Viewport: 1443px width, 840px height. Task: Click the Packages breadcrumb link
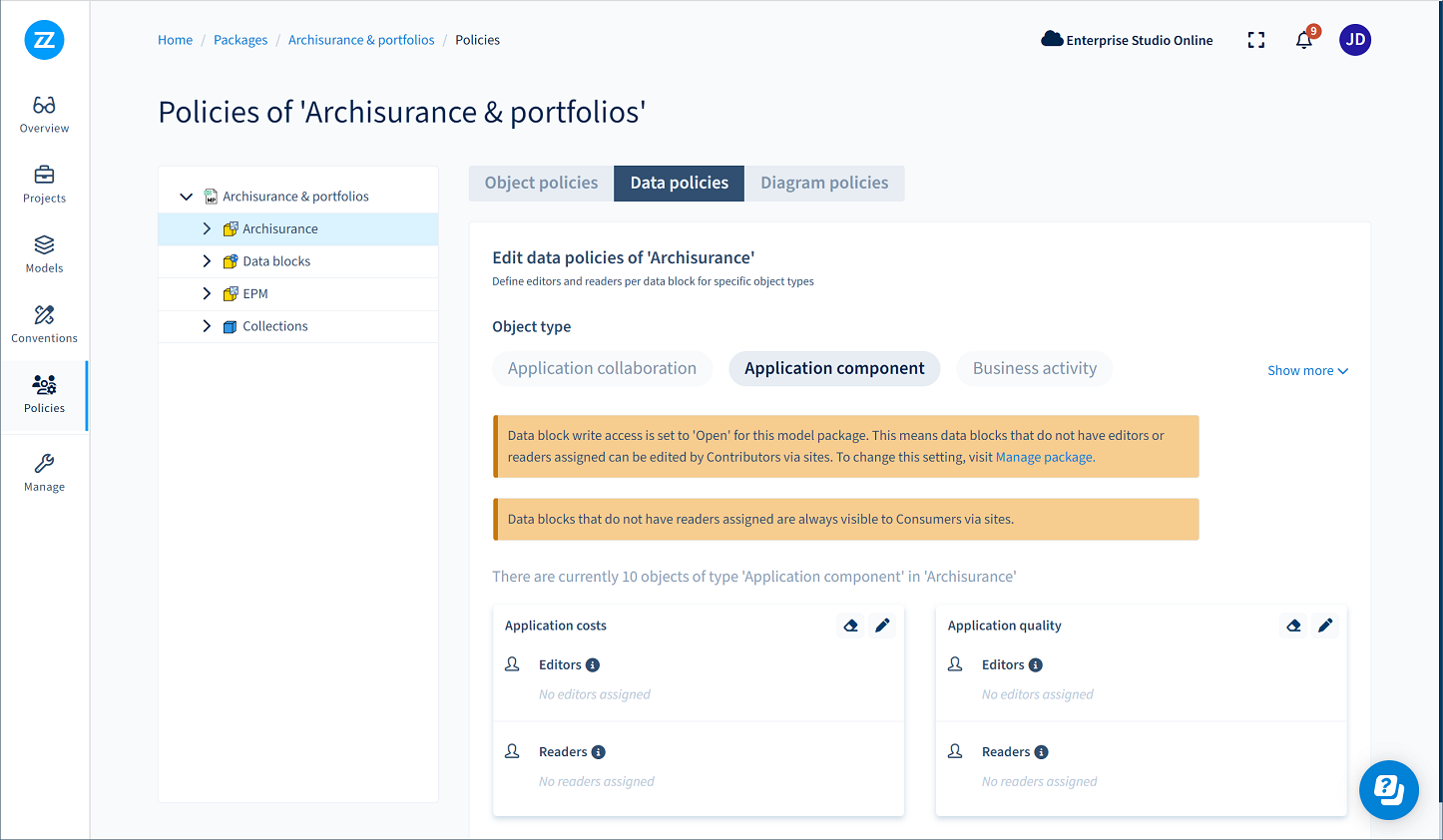pos(240,40)
